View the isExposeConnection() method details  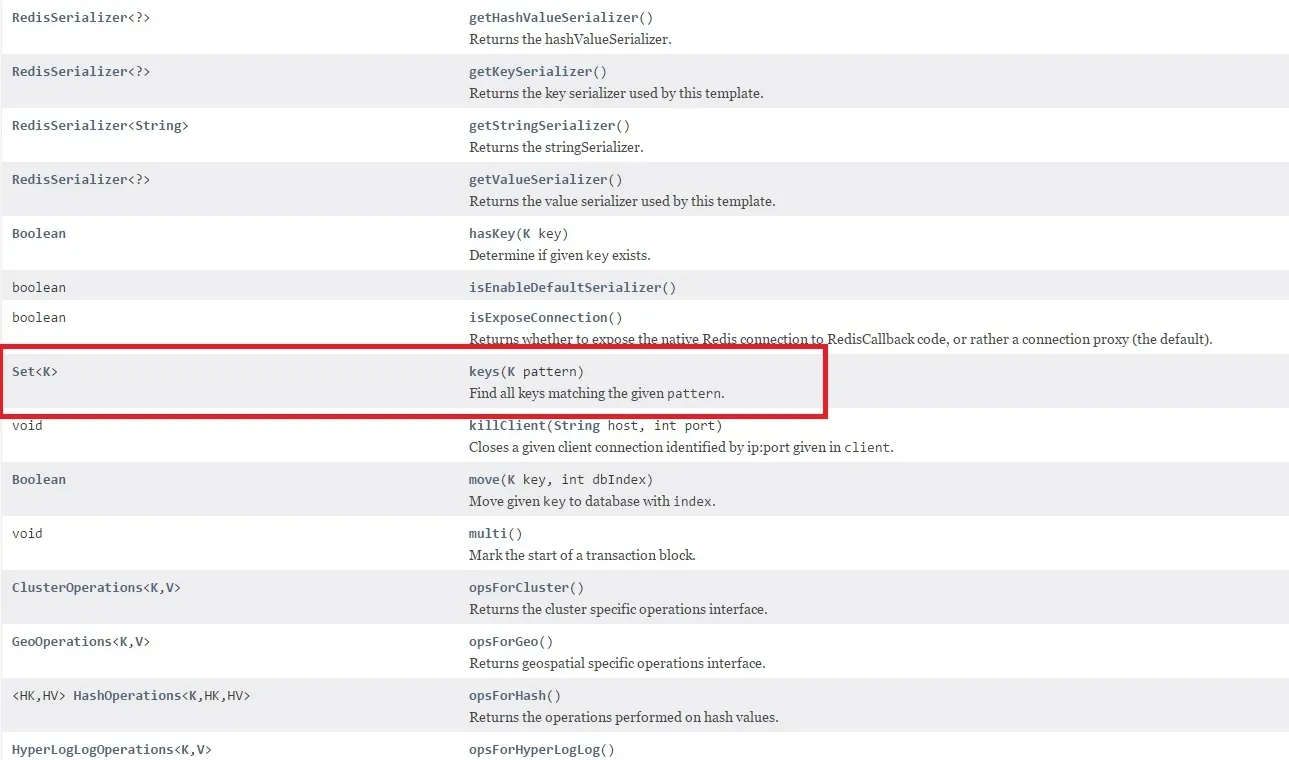[x=546, y=318]
